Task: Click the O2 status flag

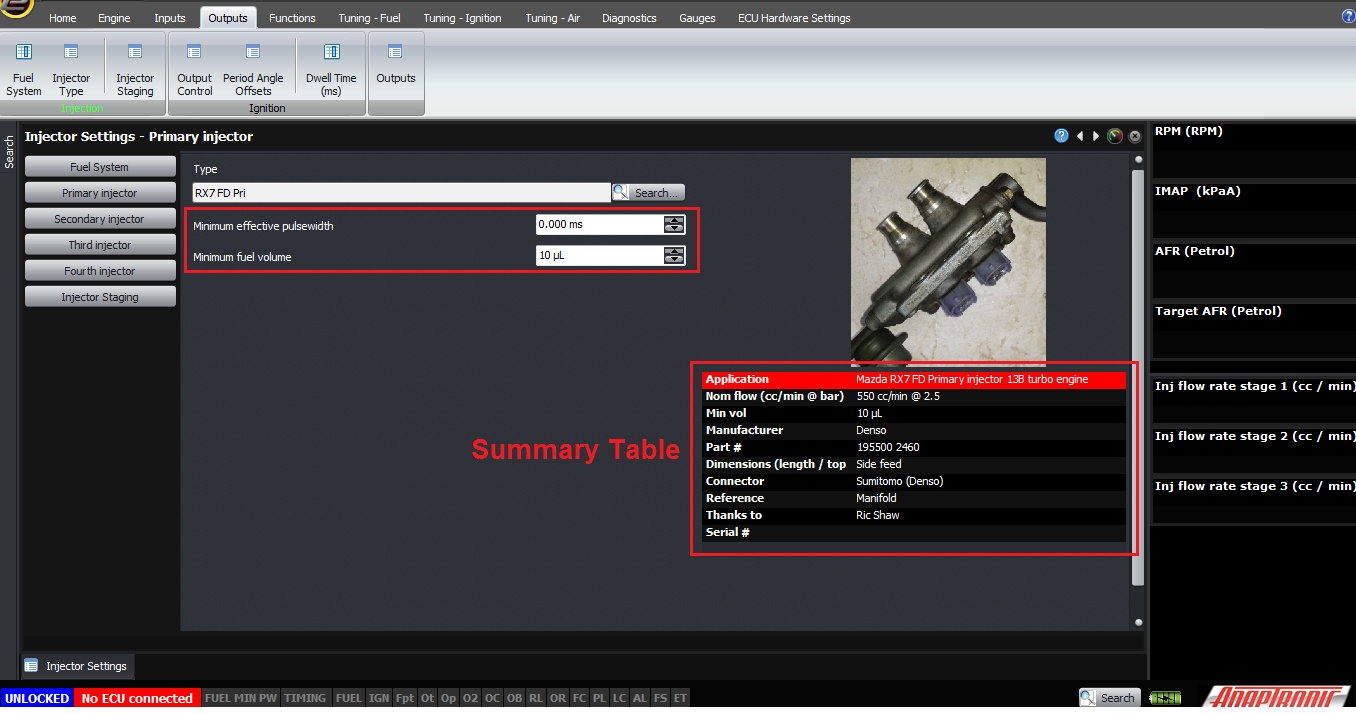Action: pyautogui.click(x=470, y=698)
